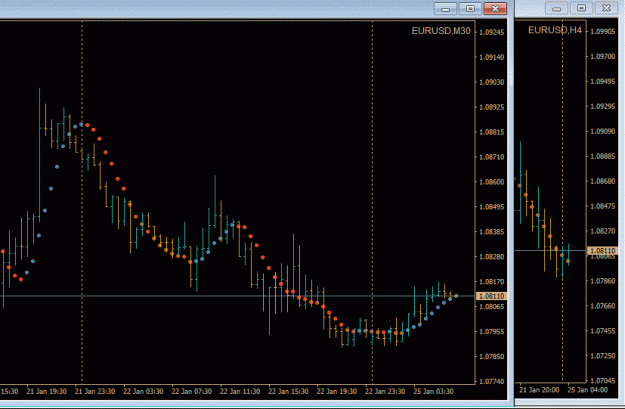625x409 pixels.
Task: Click the 1.08600 price on M30 scale
Action: [x=491, y=182]
